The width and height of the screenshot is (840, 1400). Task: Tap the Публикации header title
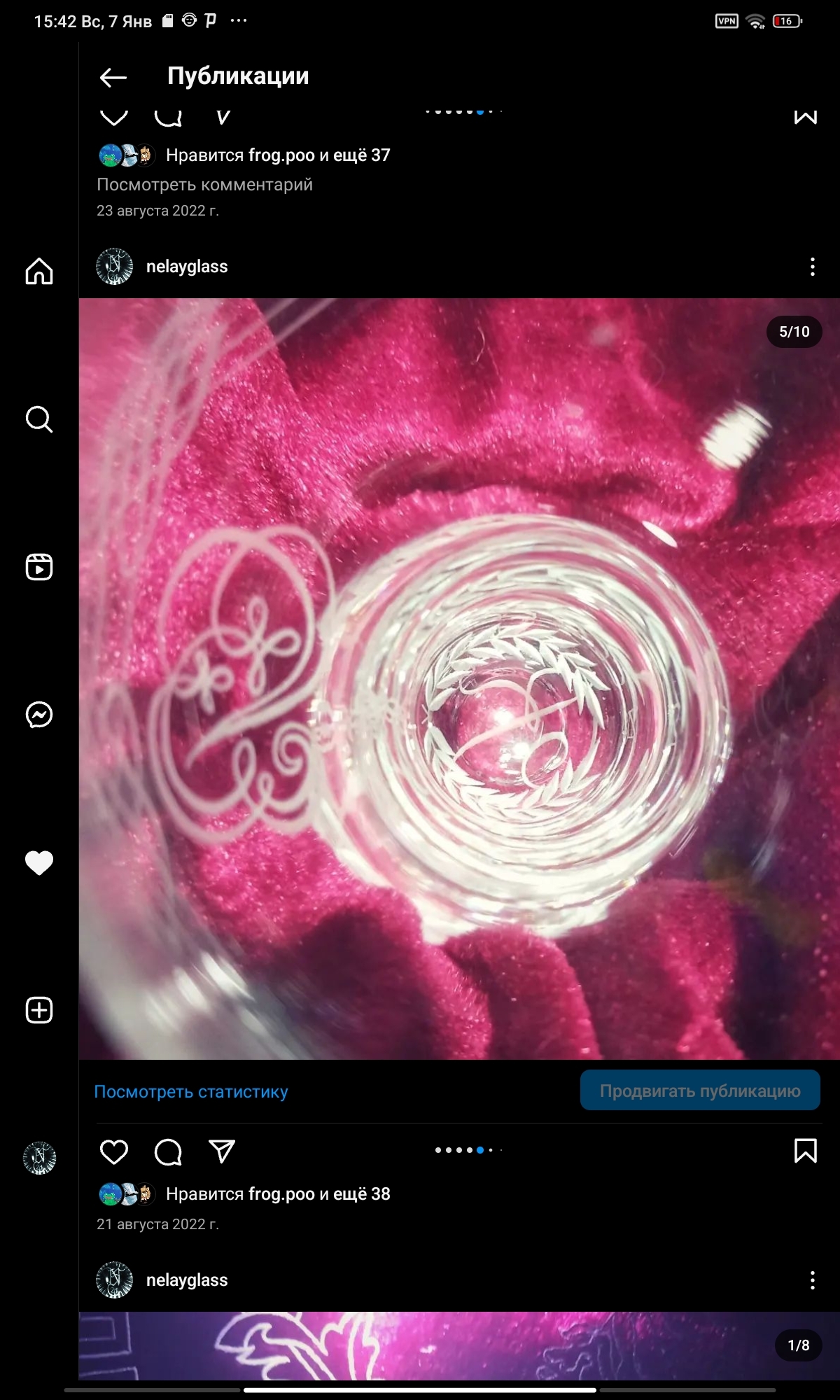click(x=238, y=76)
